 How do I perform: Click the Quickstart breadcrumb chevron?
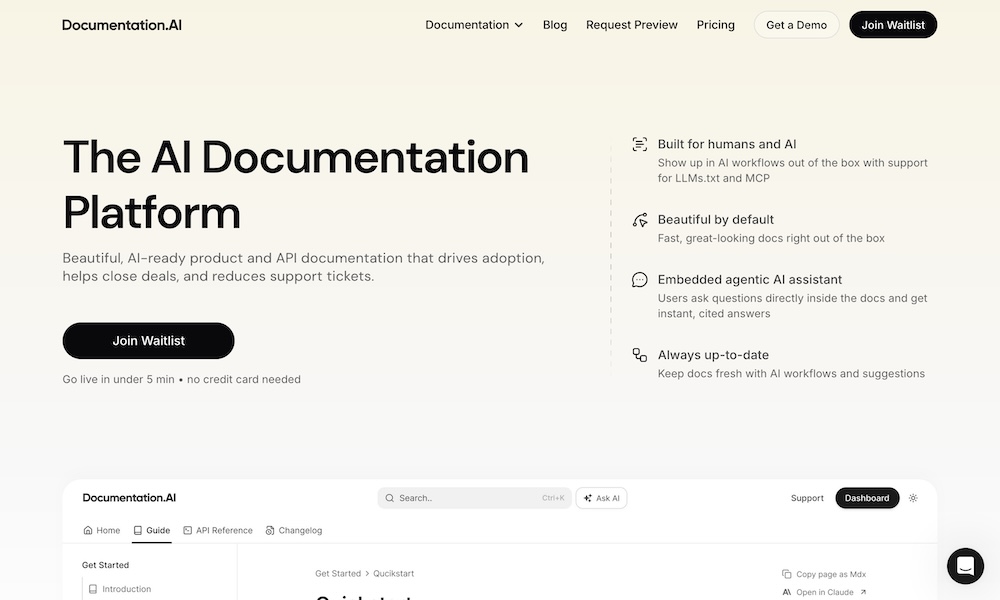[x=366, y=573]
